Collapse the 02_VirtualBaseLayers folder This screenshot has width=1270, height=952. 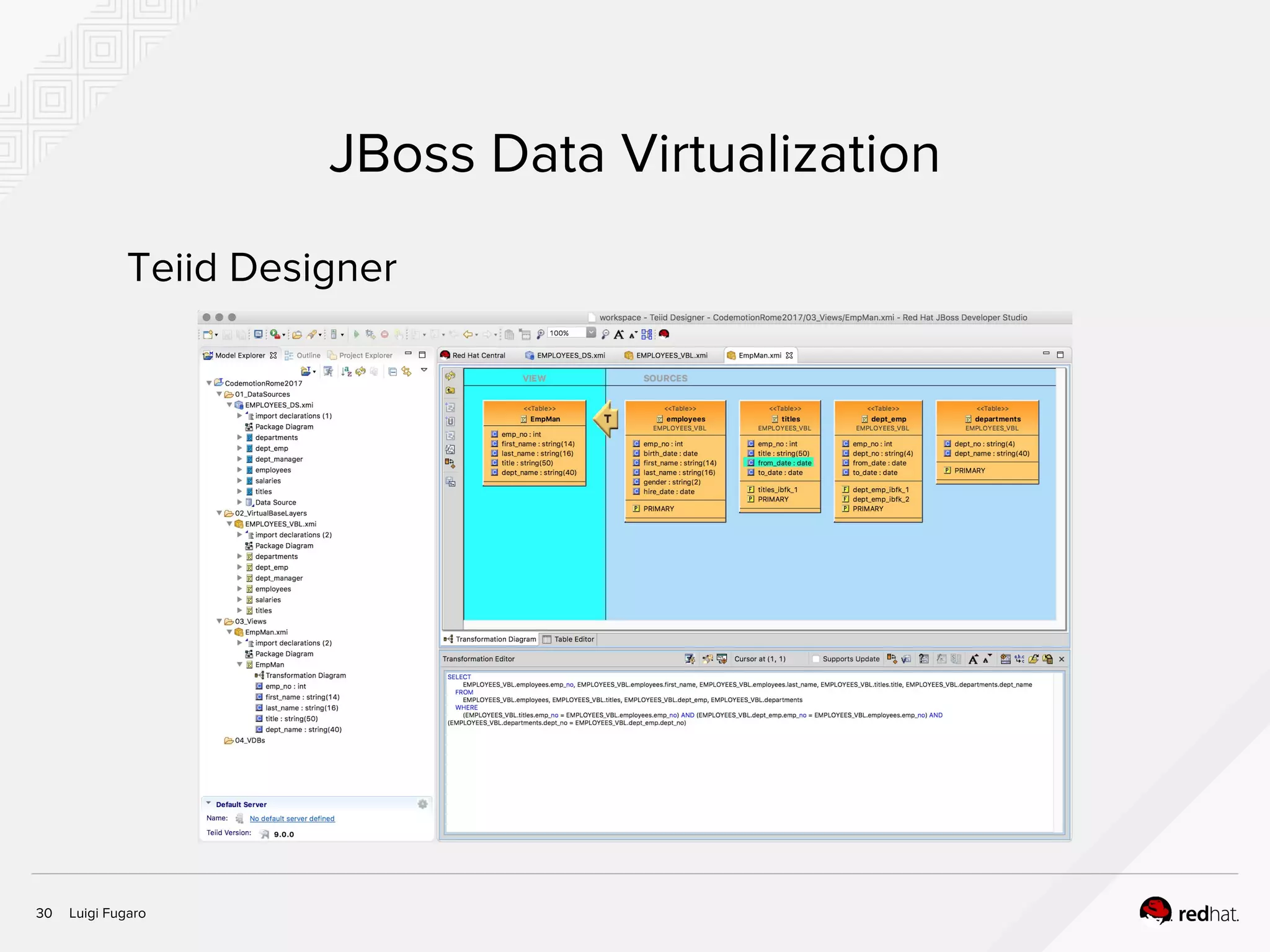click(219, 513)
